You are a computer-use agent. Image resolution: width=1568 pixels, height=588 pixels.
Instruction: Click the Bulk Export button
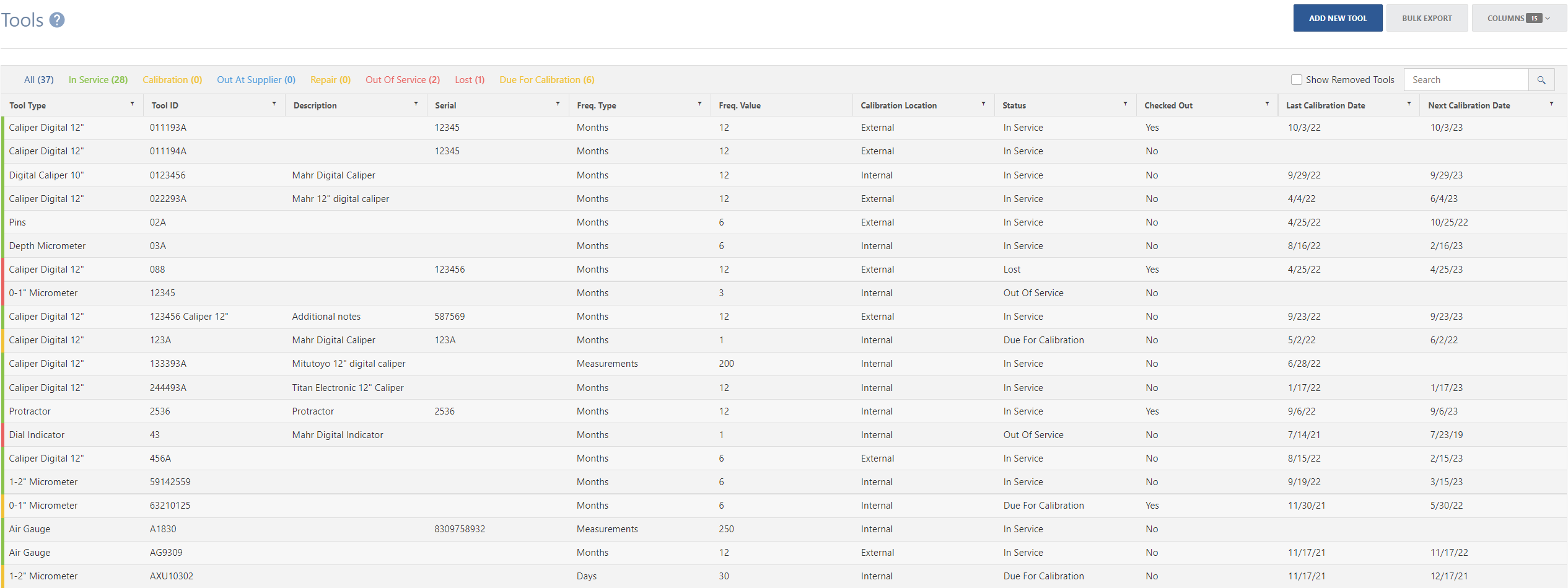(1427, 18)
